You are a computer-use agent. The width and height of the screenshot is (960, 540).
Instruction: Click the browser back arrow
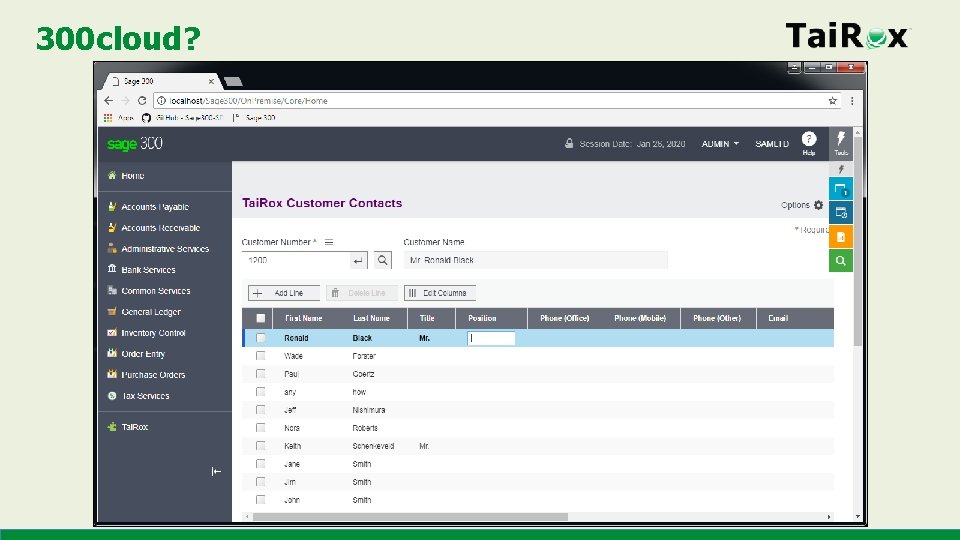point(108,100)
